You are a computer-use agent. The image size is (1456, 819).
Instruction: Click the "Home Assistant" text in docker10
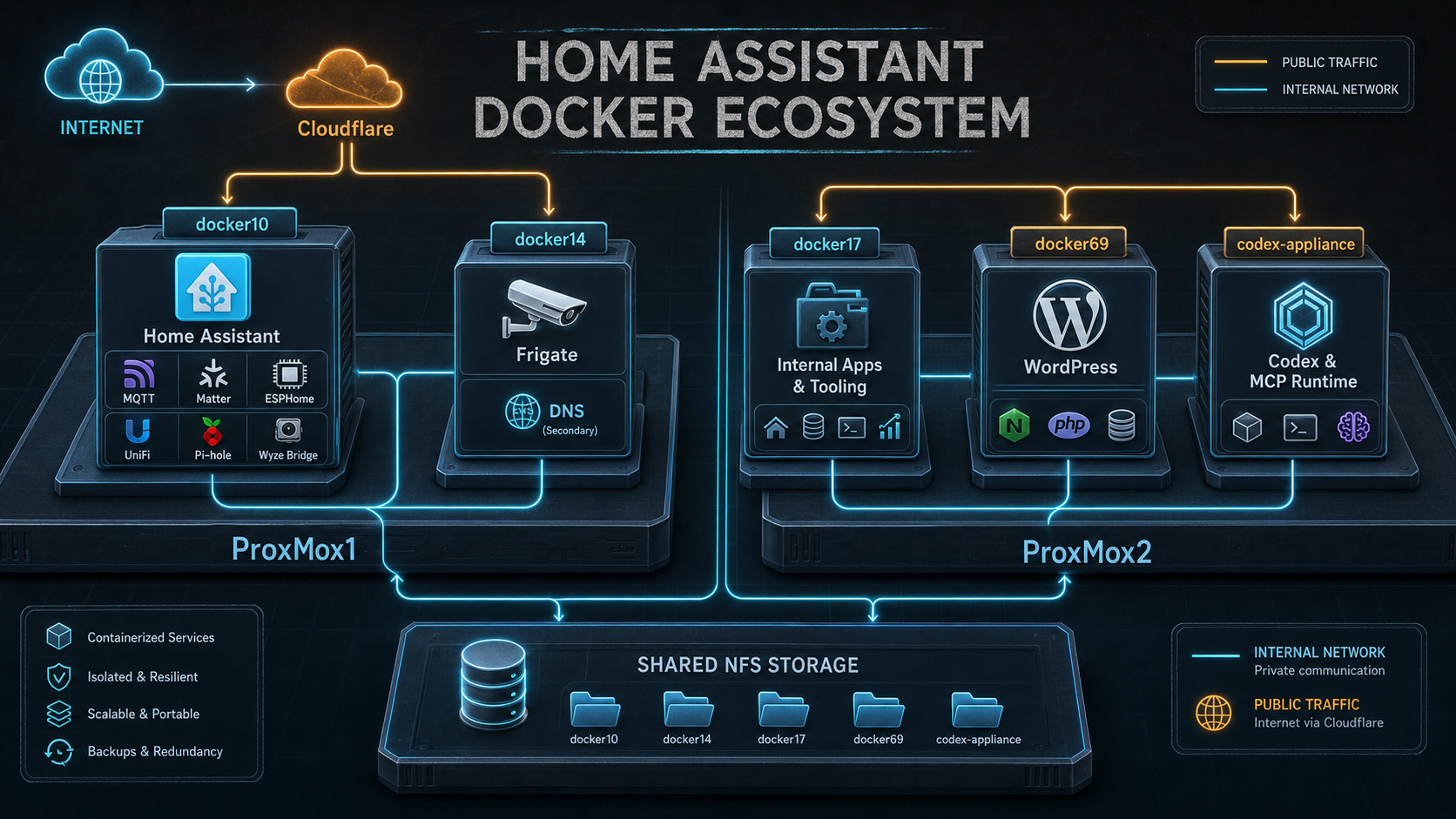pyautogui.click(x=212, y=336)
